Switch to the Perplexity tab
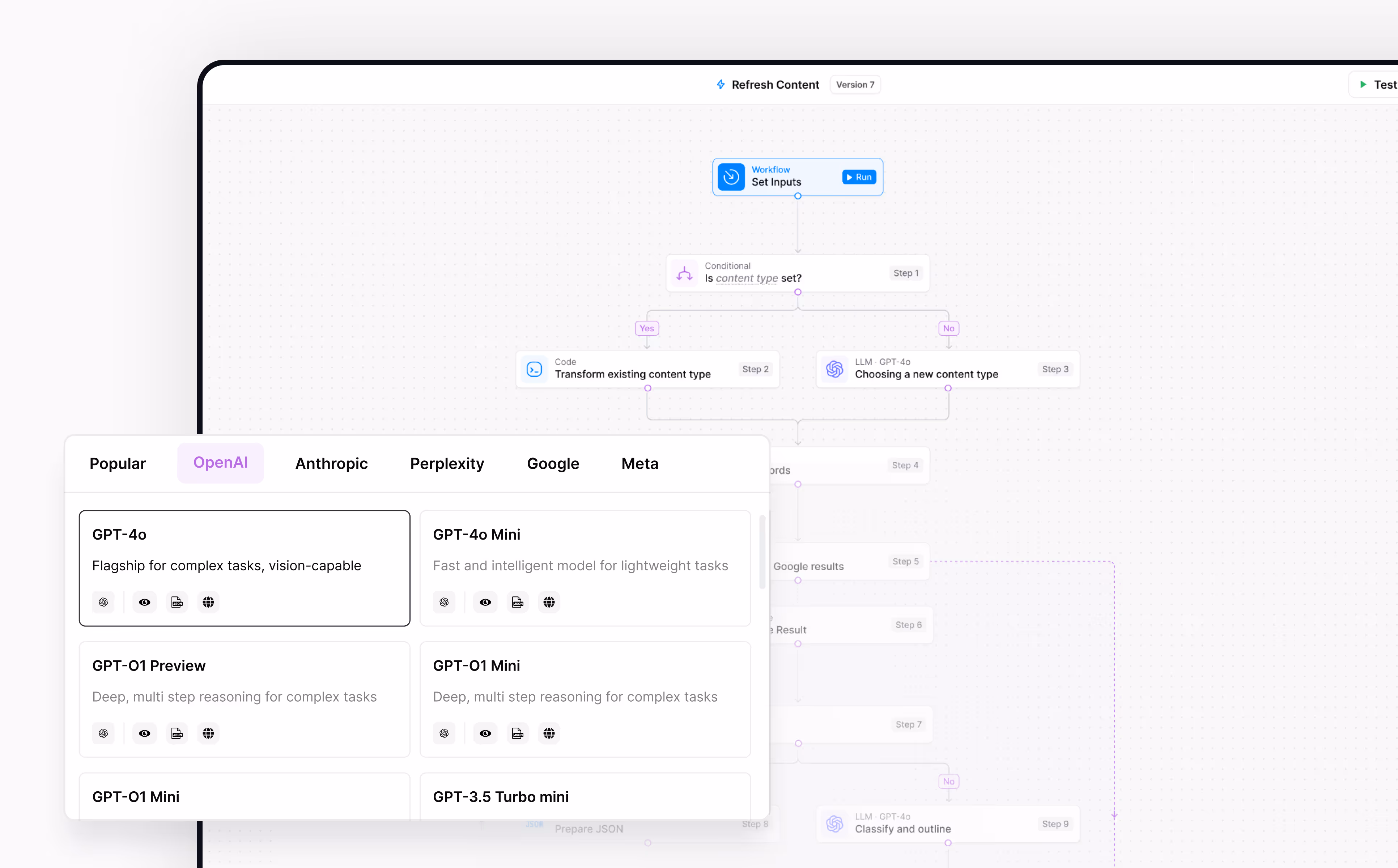The height and width of the screenshot is (868, 1398). click(447, 463)
